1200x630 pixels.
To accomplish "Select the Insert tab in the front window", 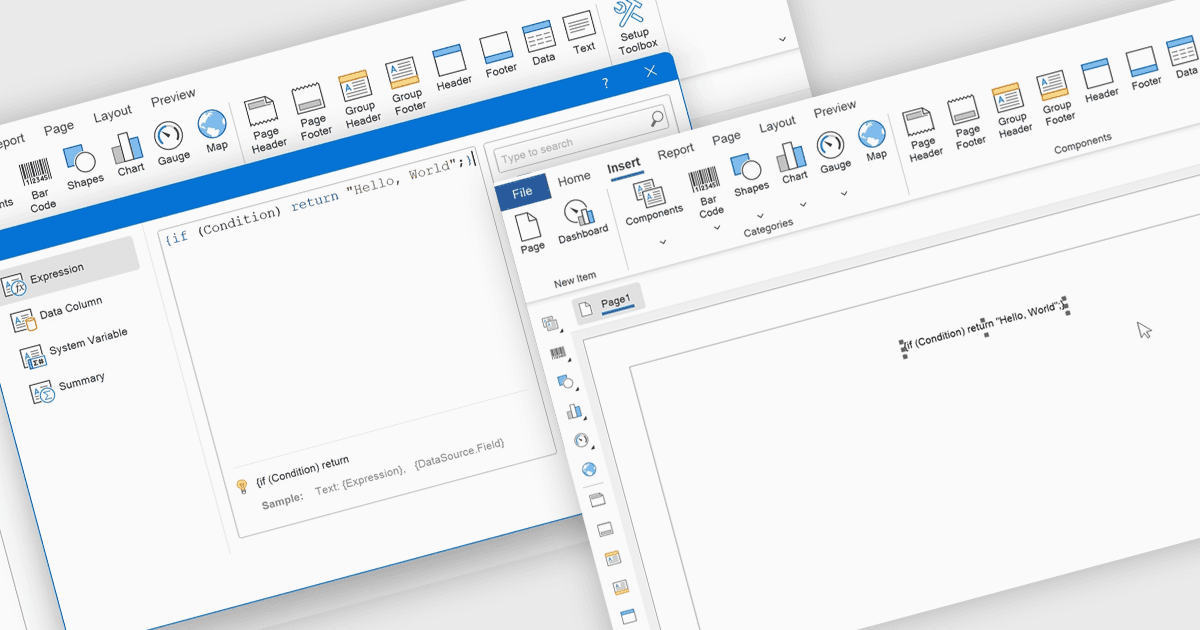I will (624, 165).
